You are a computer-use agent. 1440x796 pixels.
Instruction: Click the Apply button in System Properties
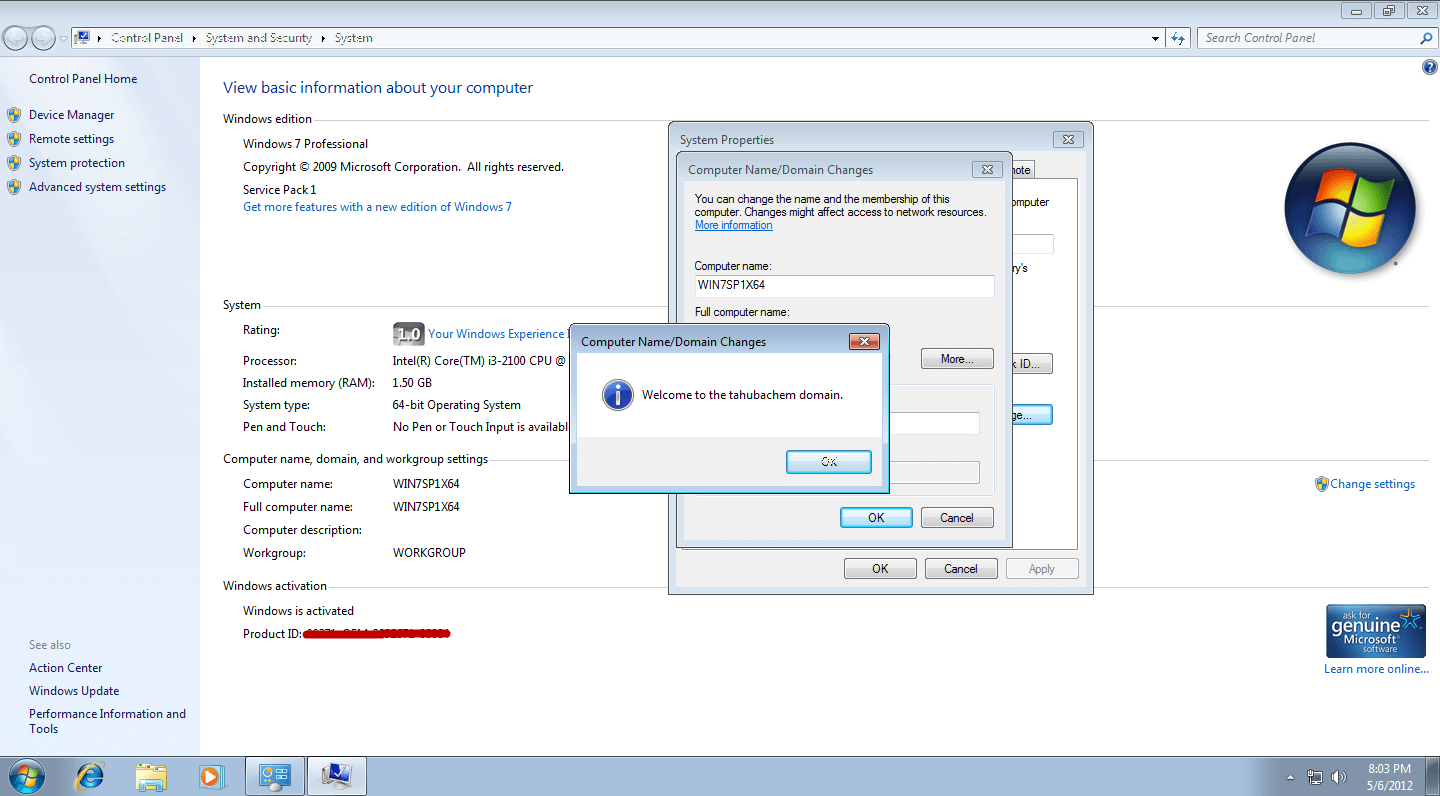coord(1042,569)
